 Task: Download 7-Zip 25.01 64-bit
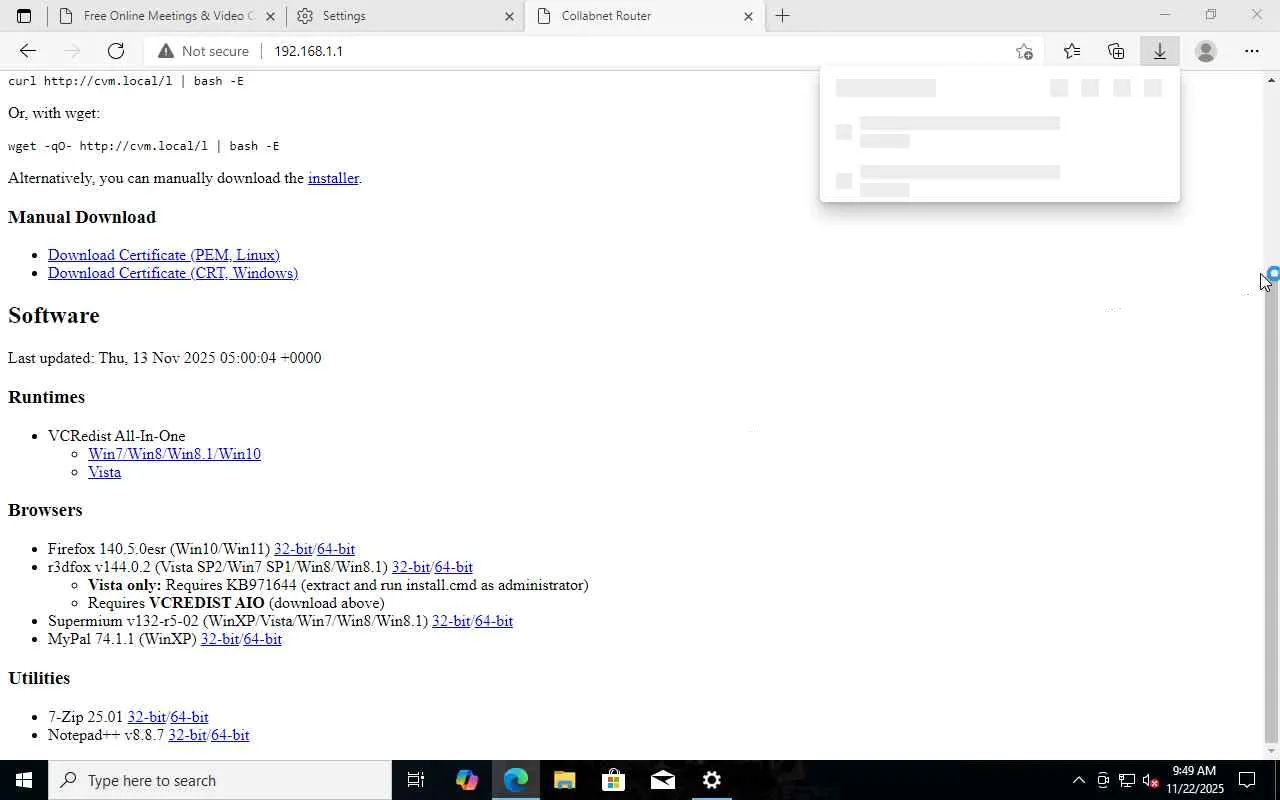tap(190, 717)
